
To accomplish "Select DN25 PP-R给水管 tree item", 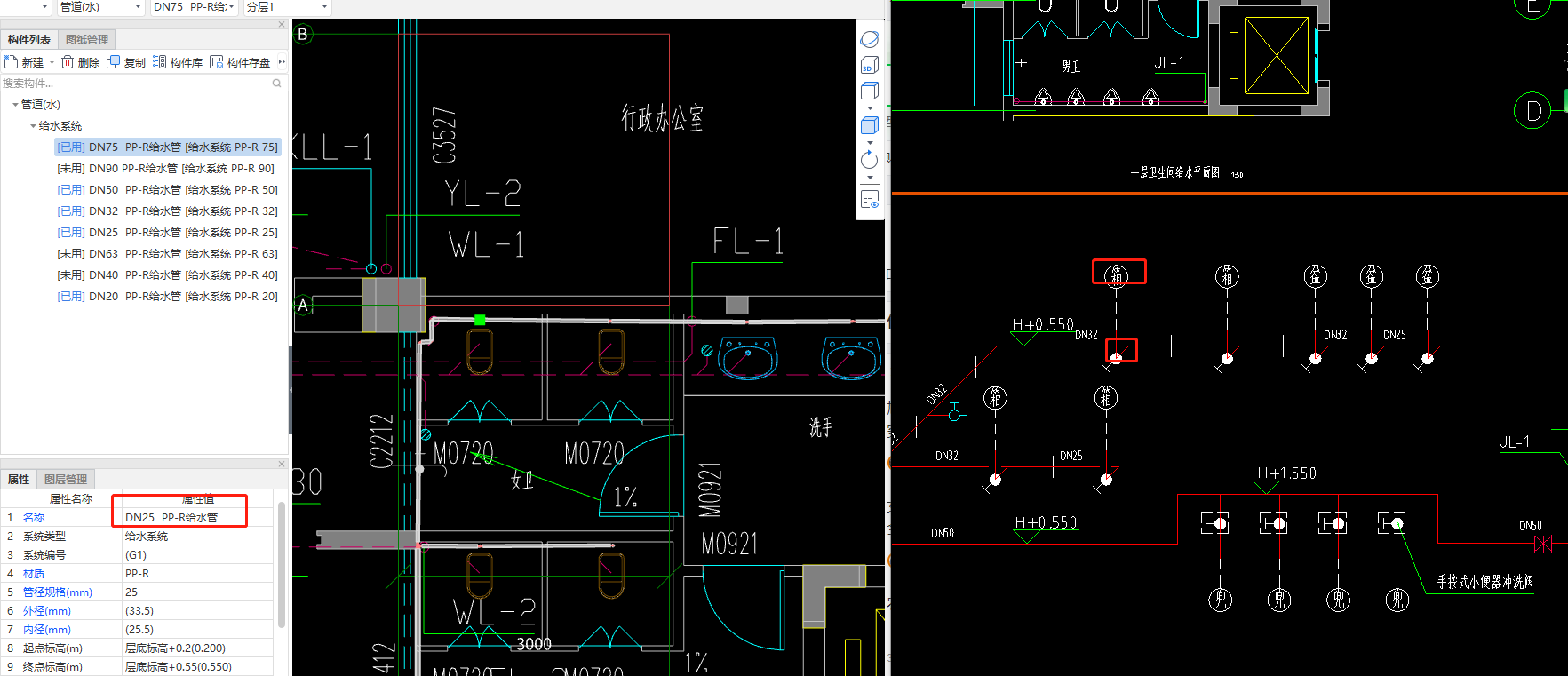I will click(x=167, y=232).
